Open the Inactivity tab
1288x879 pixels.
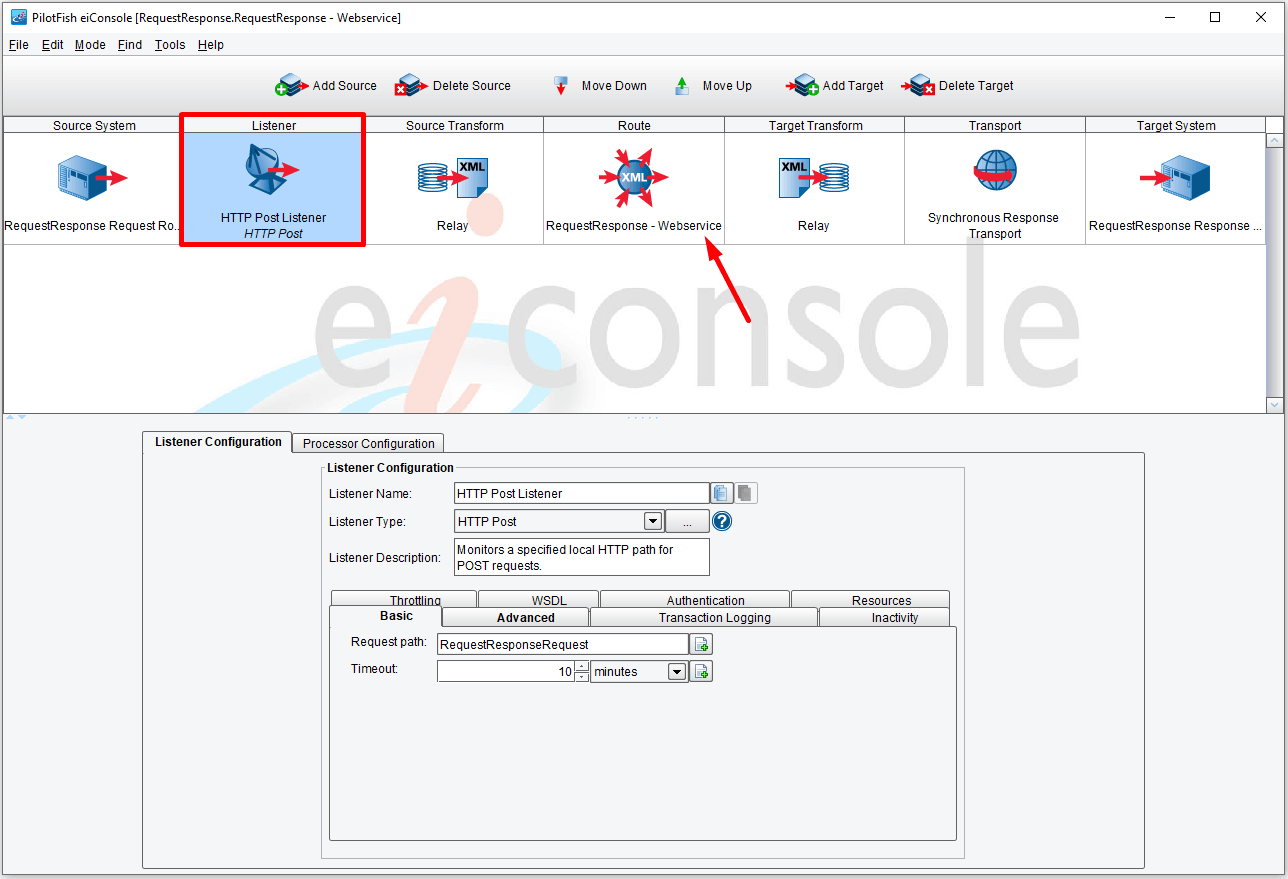pos(884,617)
